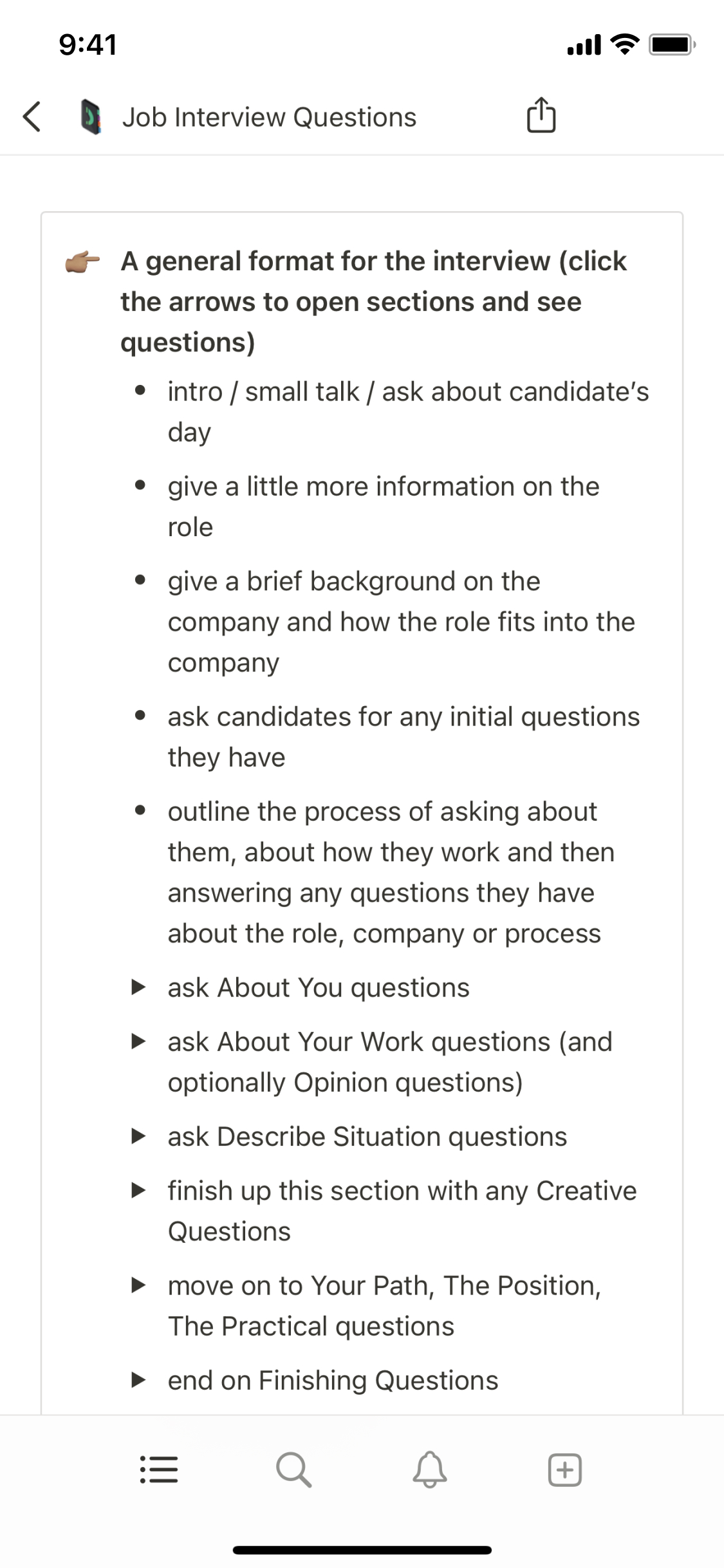The height and width of the screenshot is (1568, 724).
Task: Tap the Job Interview Questions page title
Action: pyautogui.click(x=269, y=117)
